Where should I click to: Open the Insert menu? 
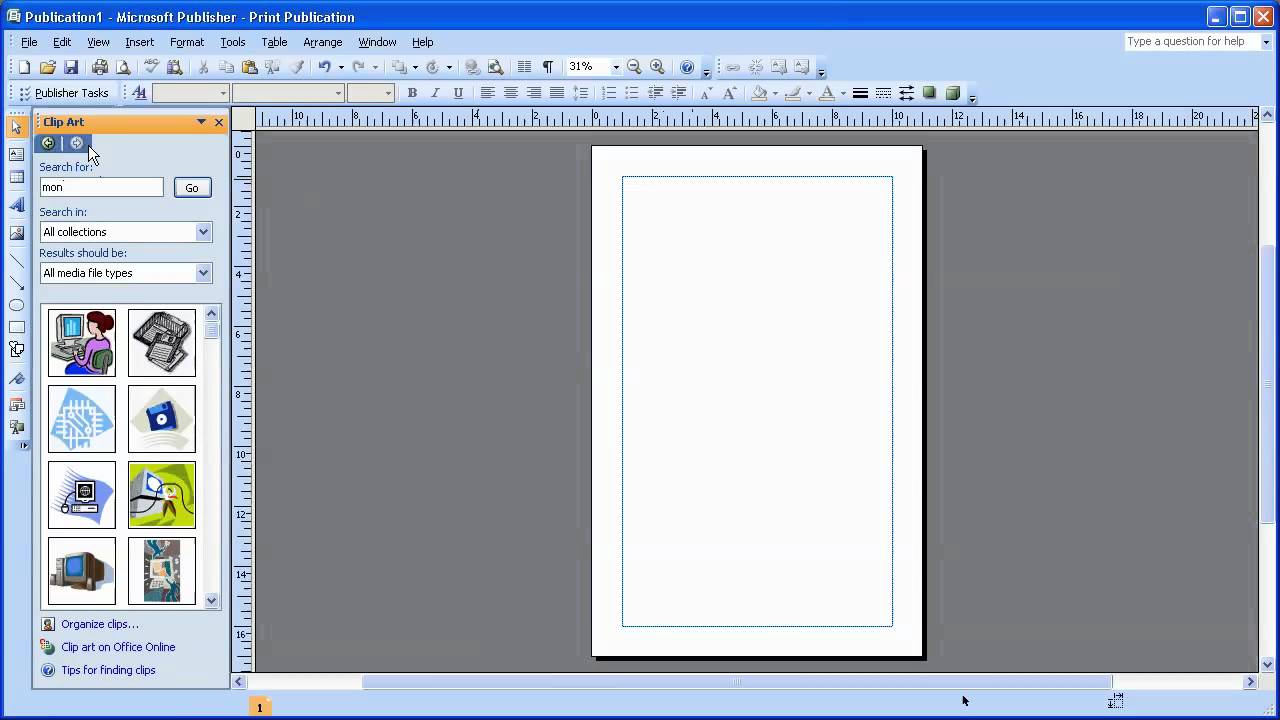pyautogui.click(x=139, y=42)
